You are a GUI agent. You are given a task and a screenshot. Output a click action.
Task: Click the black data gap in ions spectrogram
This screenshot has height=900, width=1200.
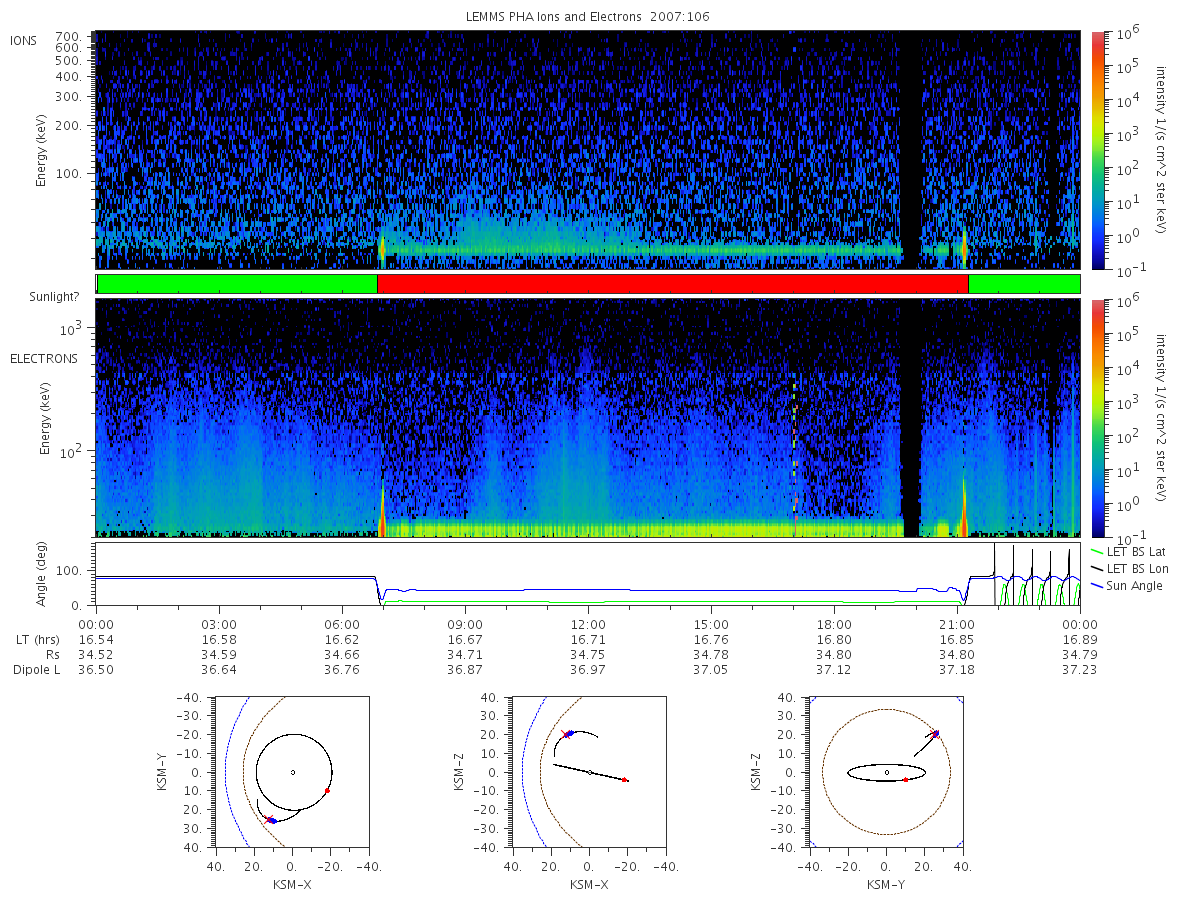point(909,150)
